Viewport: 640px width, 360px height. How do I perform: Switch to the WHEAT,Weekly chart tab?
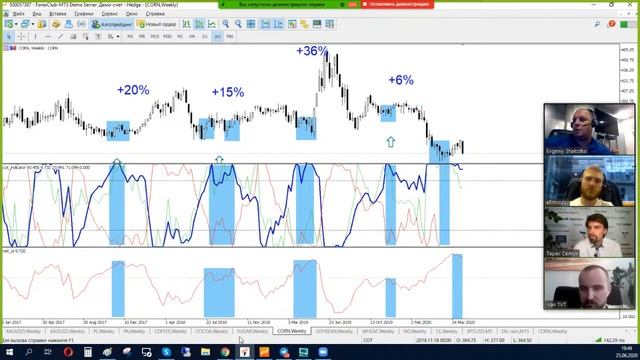378,331
